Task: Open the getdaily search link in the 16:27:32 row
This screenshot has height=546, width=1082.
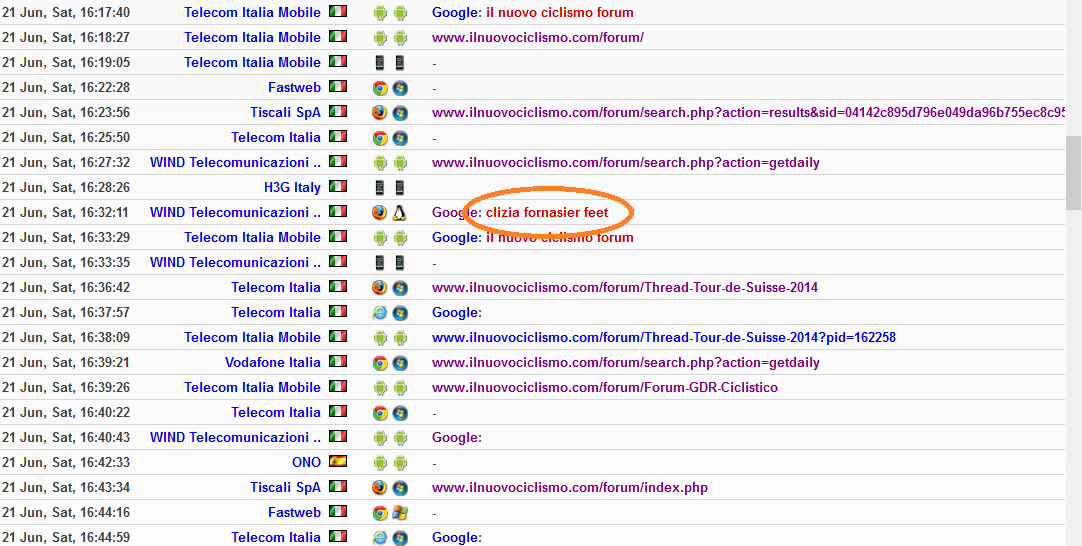Action: [x=626, y=163]
